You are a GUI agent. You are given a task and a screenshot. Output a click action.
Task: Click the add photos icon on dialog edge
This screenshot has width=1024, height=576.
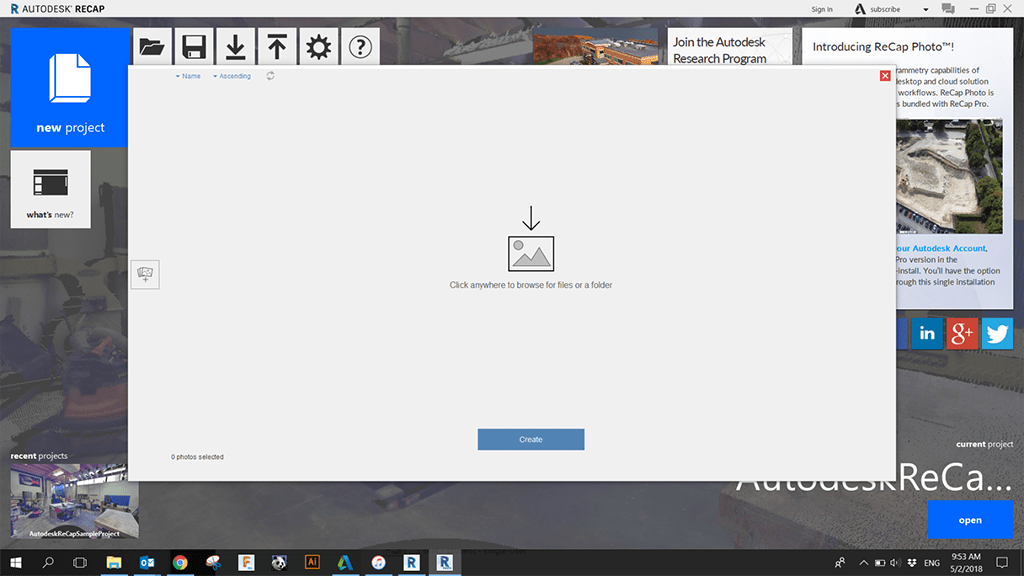[145, 274]
